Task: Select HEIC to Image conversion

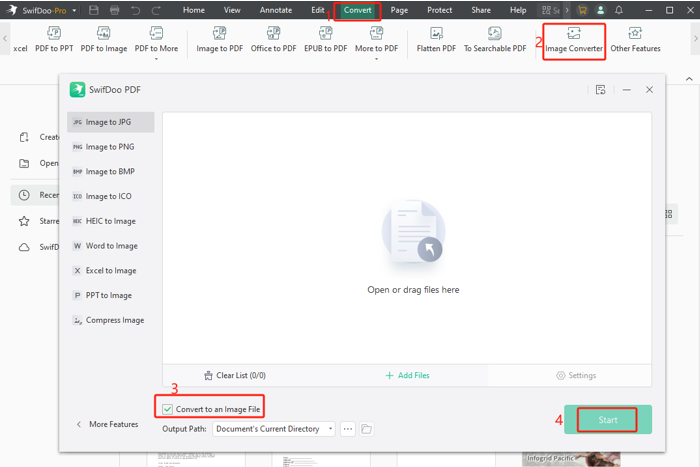Action: click(110, 221)
